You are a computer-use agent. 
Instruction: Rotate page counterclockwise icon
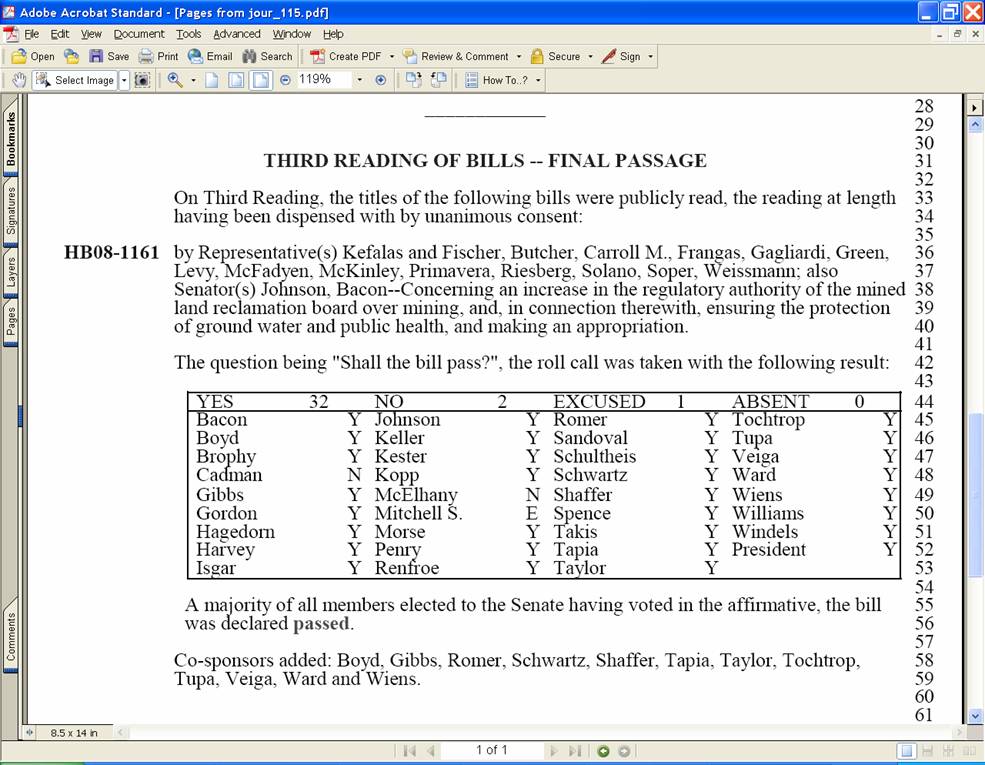tap(438, 80)
